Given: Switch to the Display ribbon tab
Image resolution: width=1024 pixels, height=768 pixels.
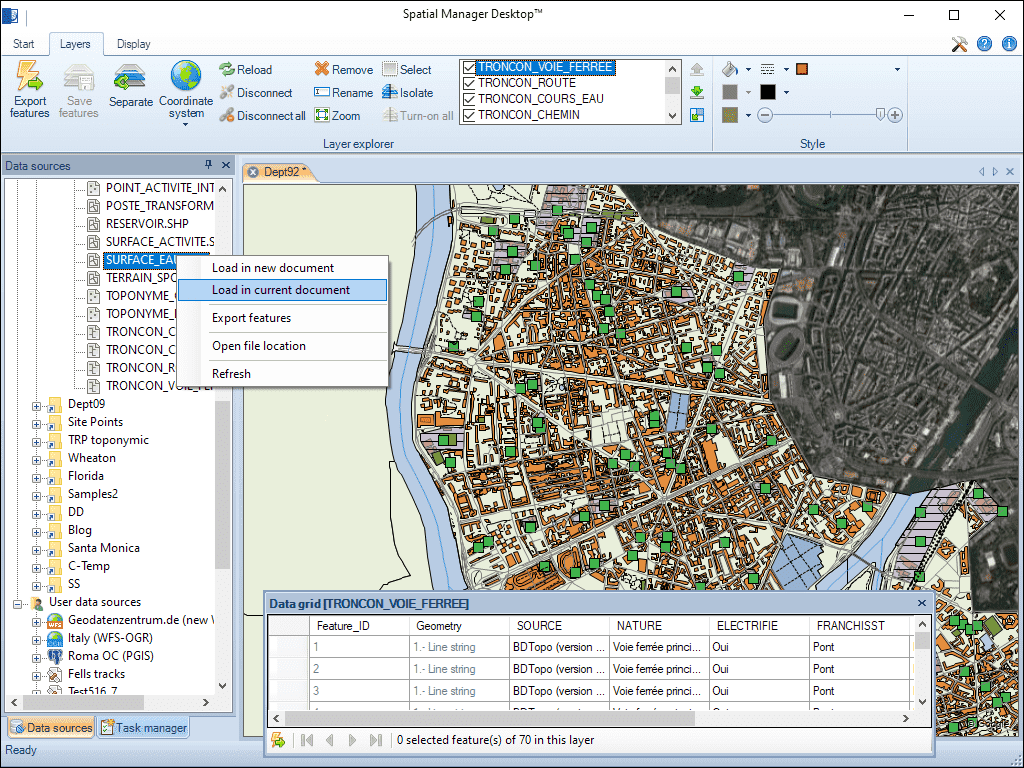Looking at the screenshot, I should [x=133, y=44].
